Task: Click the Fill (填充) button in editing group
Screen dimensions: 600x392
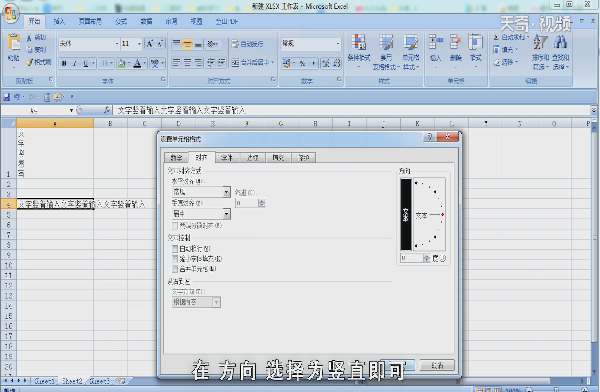Action: 506,50
